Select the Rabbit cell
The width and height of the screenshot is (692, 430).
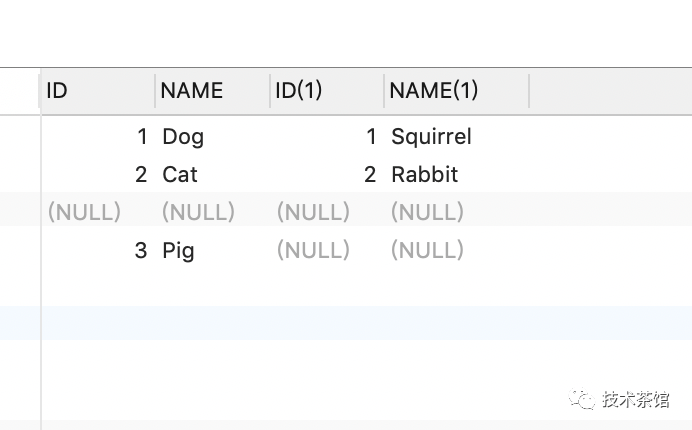tap(424, 175)
